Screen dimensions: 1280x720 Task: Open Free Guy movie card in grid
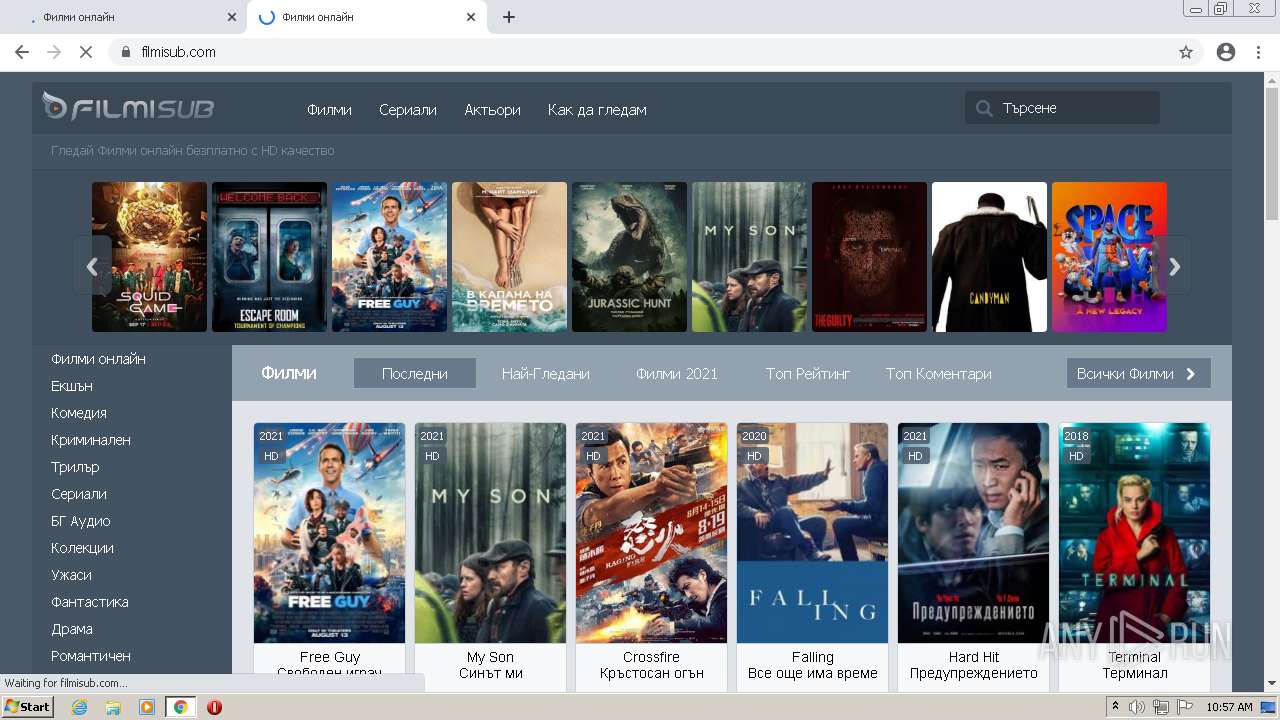coord(329,555)
